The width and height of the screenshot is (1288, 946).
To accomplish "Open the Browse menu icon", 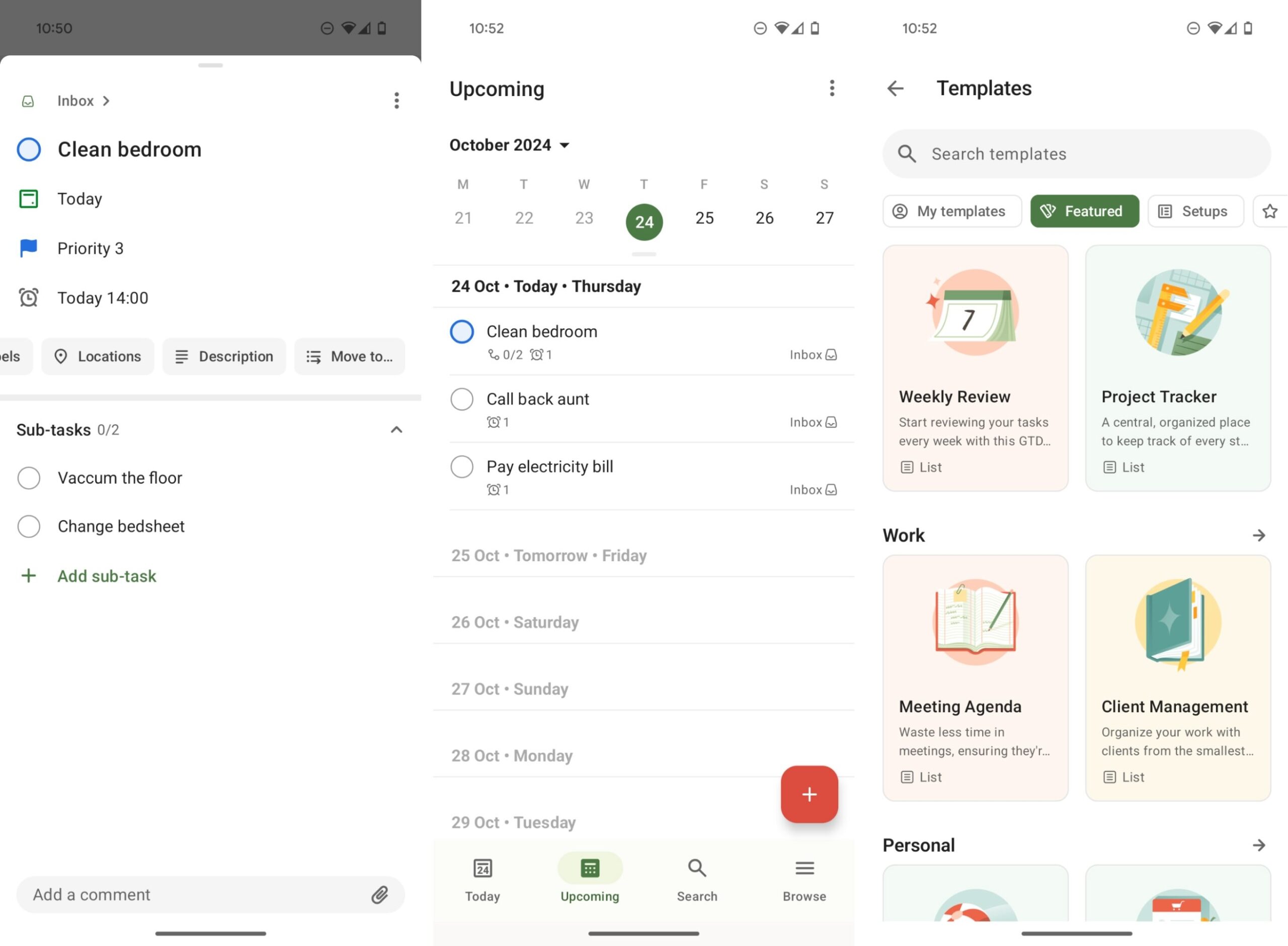I will pos(804,869).
